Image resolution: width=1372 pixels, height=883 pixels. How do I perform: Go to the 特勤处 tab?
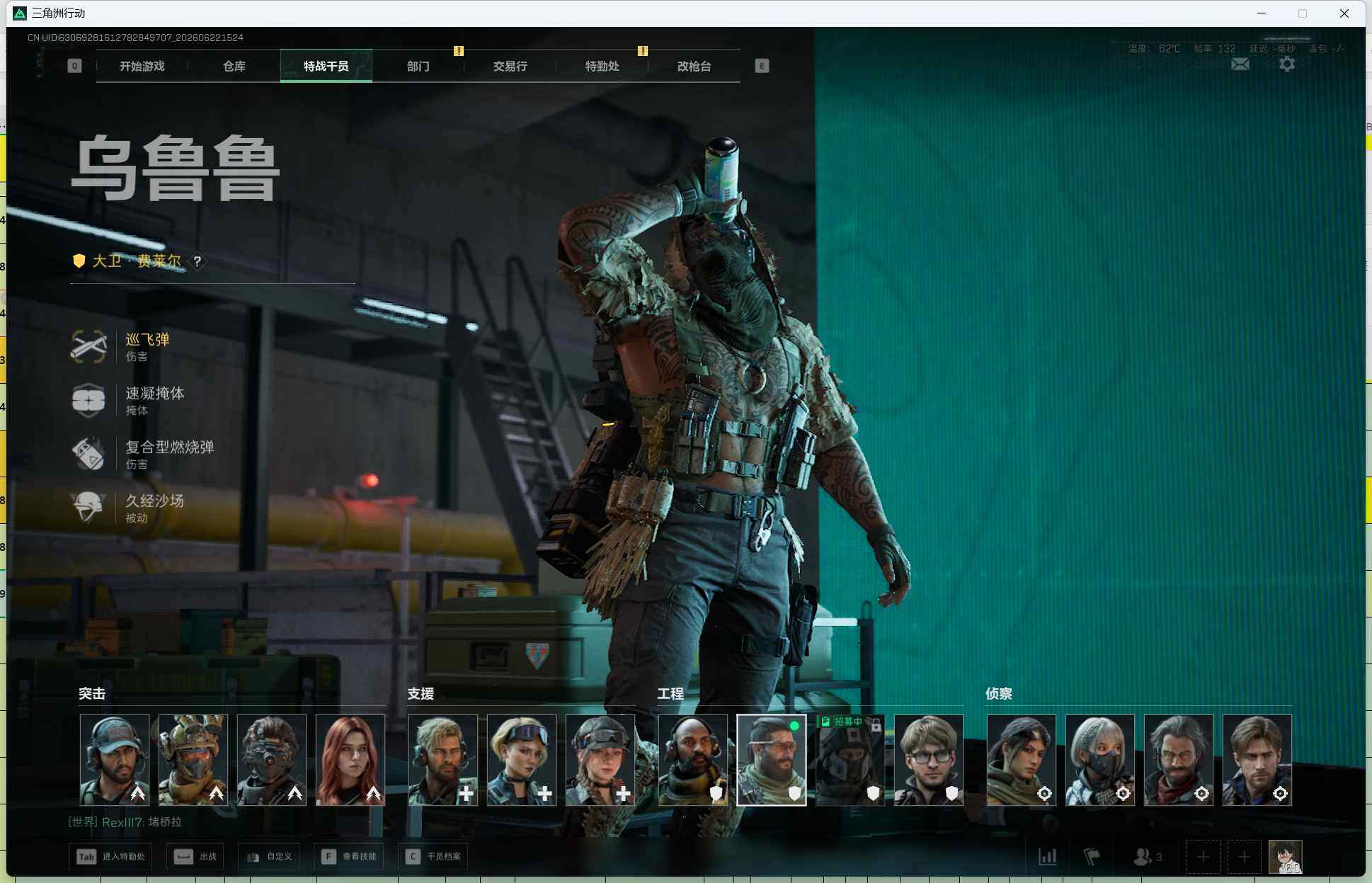tap(602, 66)
